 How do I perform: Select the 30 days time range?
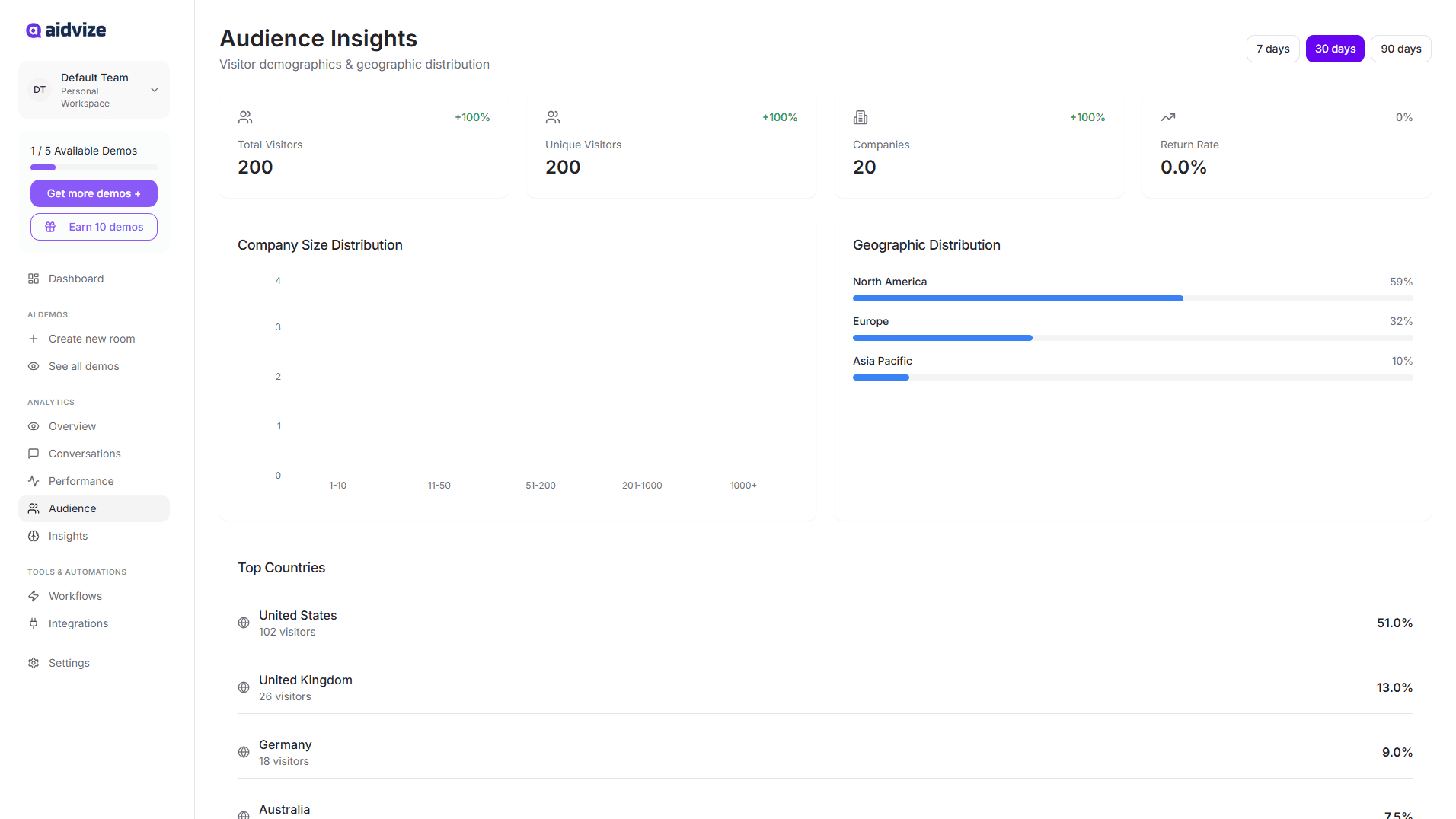coord(1335,49)
